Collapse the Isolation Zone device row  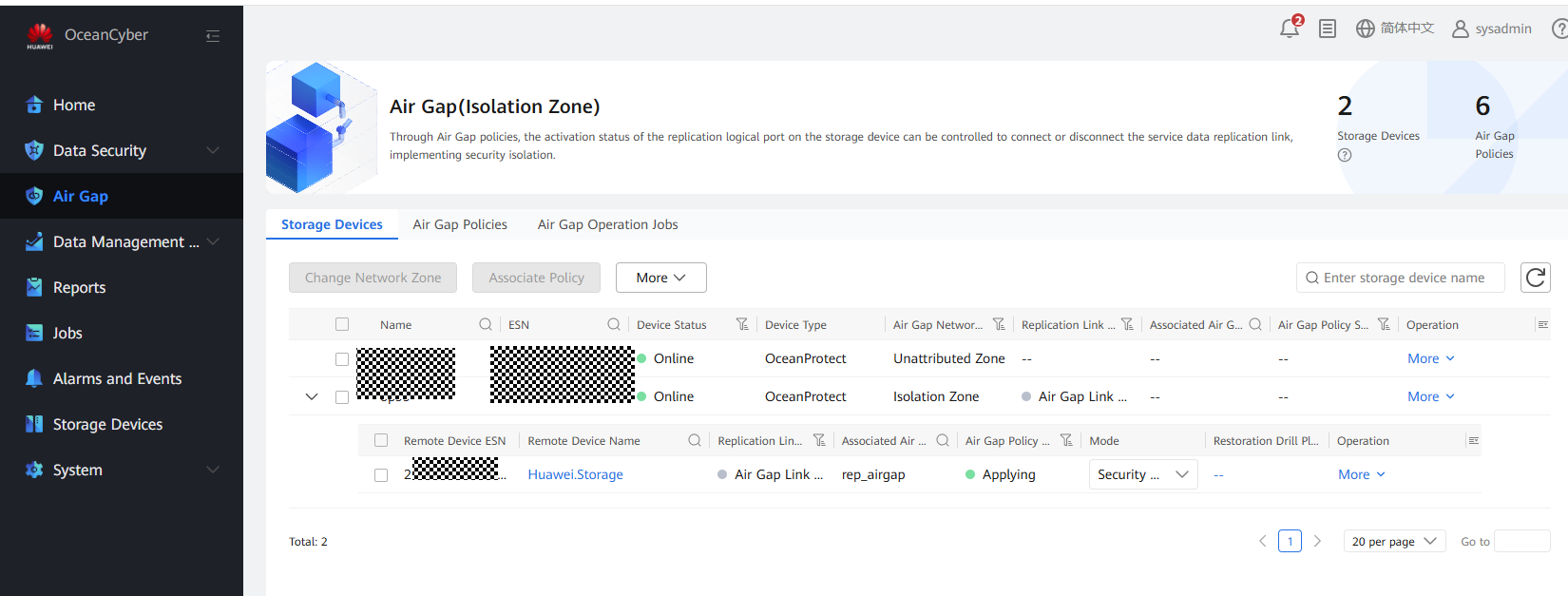click(312, 396)
